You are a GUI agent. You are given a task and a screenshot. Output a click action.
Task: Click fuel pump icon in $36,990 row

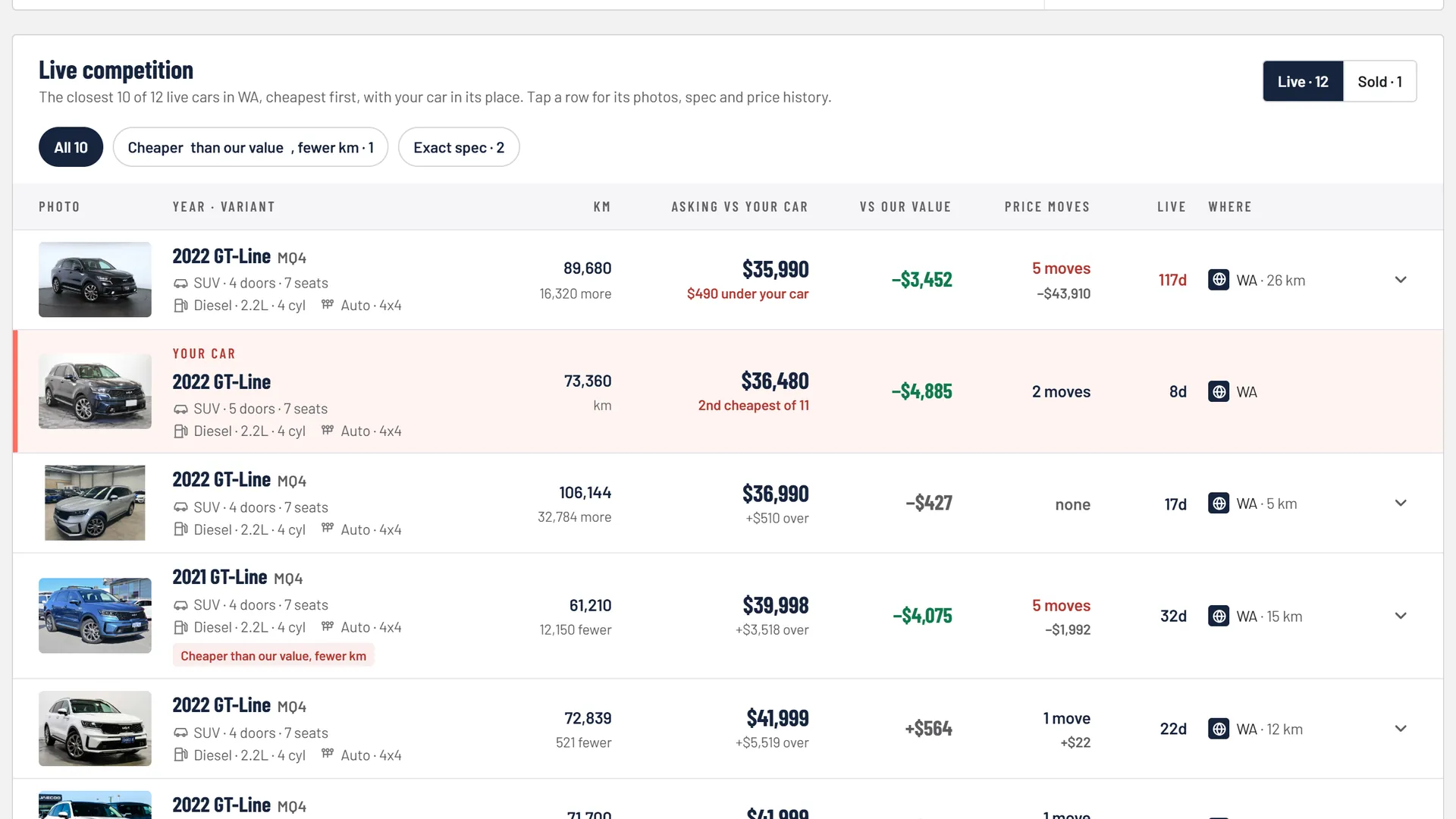pos(180,530)
